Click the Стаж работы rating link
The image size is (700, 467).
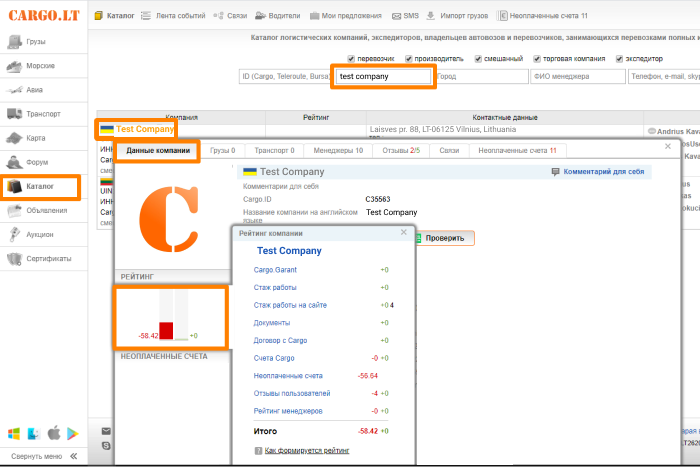[x=275, y=288]
